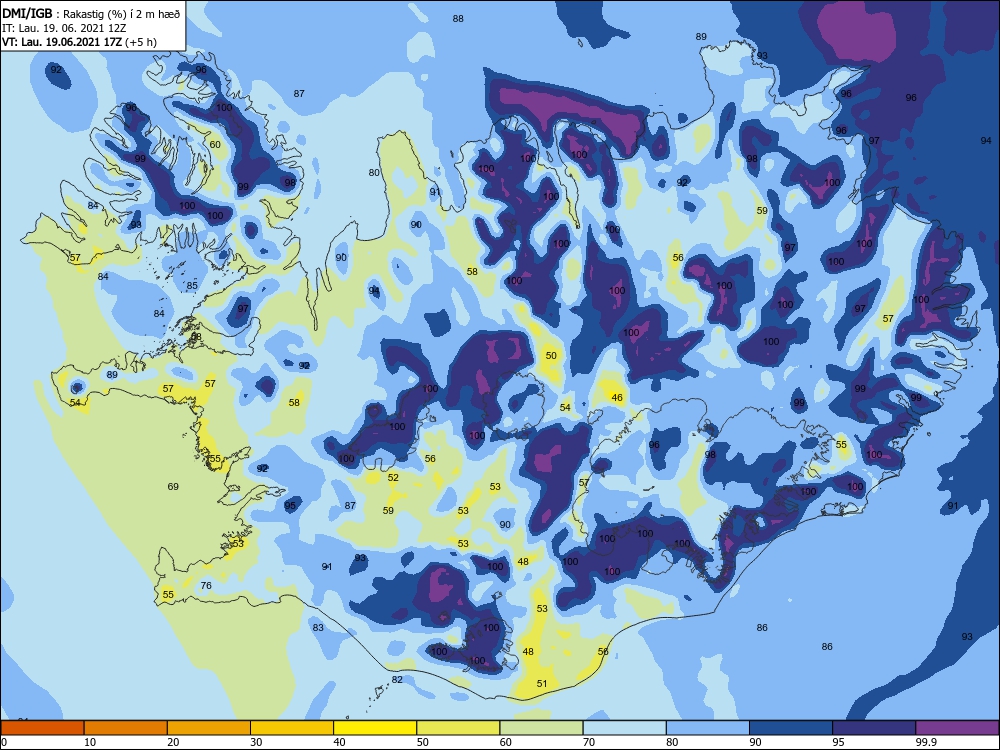The image size is (1000, 750).
Task: Click the humidity value '76' on the map
Action: [x=206, y=585]
